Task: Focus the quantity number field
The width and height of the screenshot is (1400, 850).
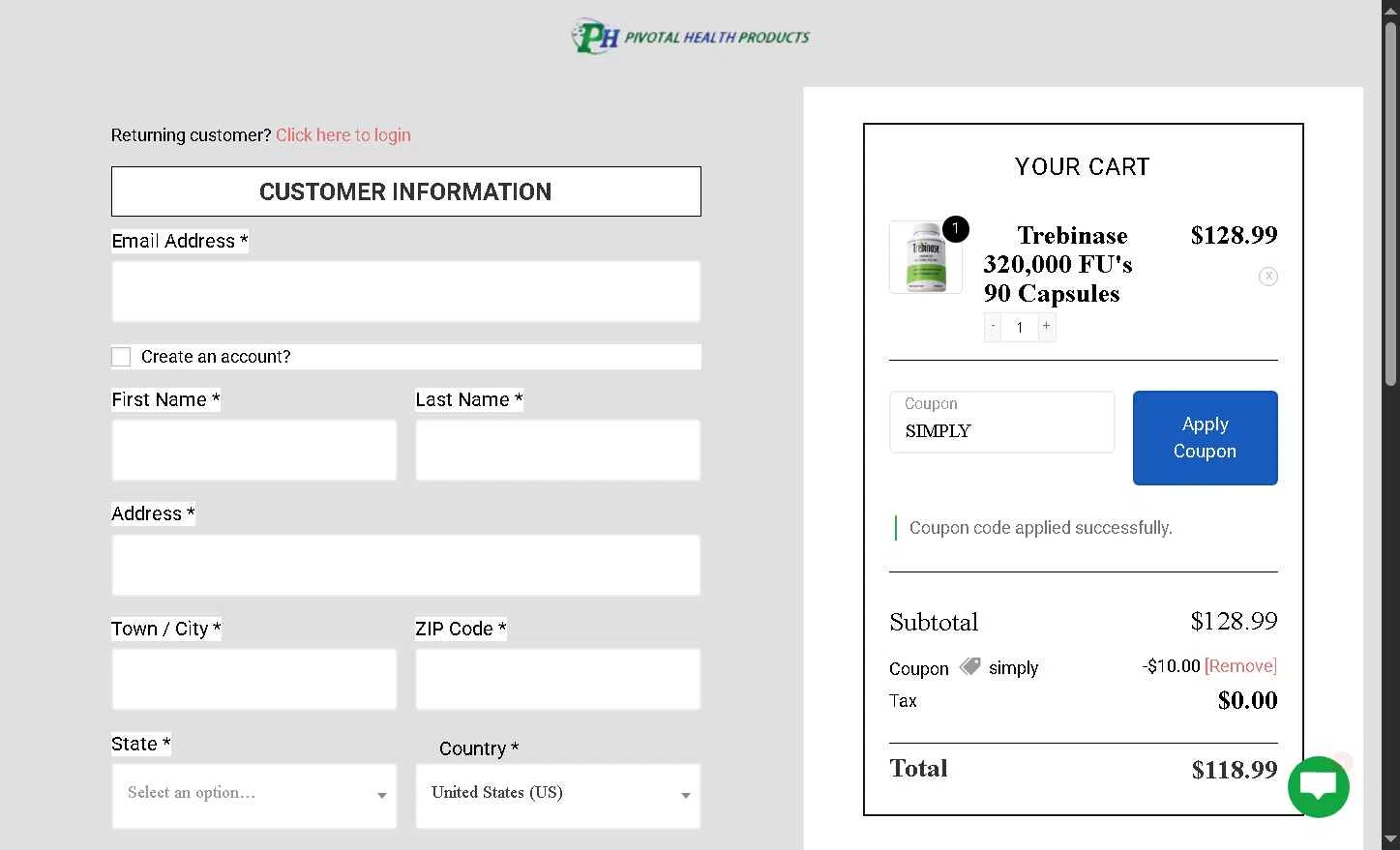Action: click(x=1019, y=327)
